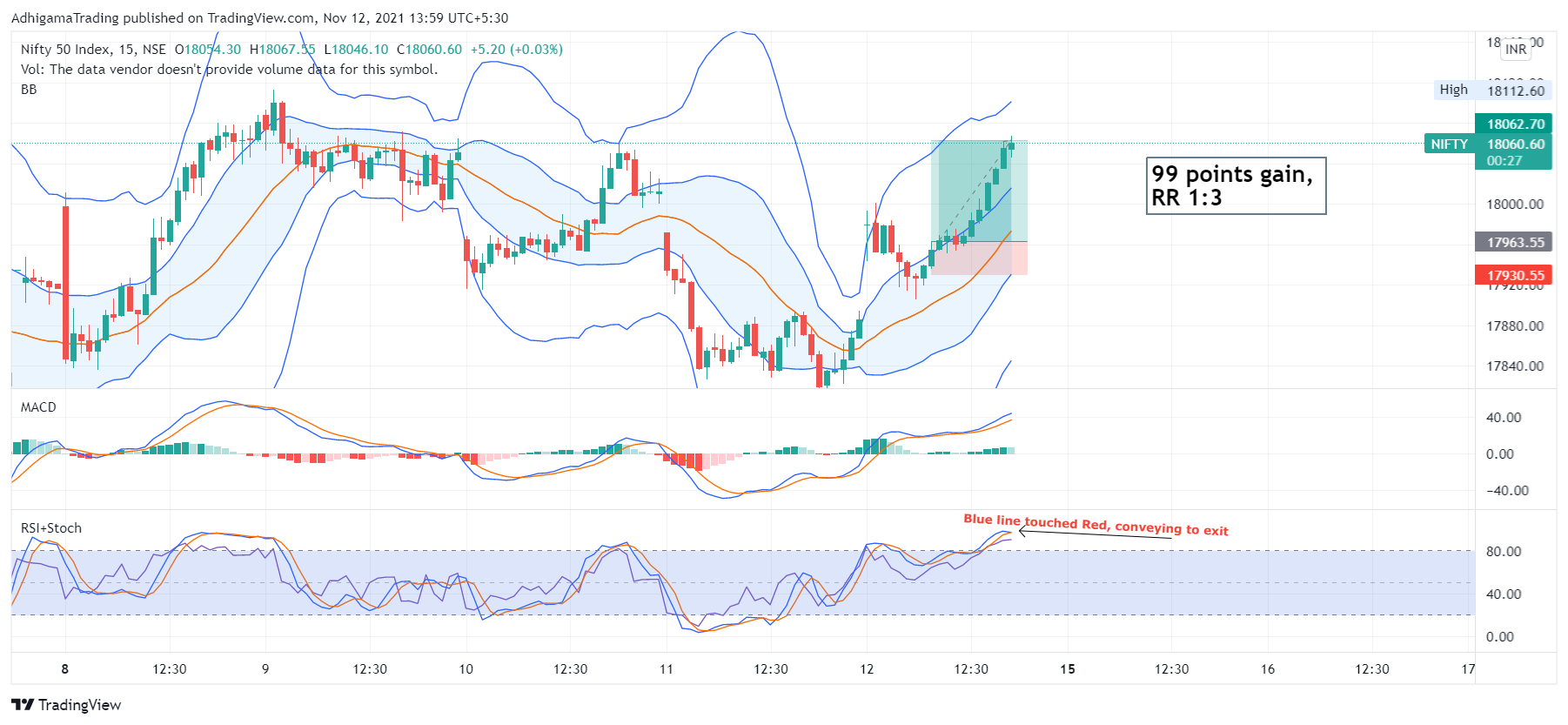Select the MACD indicator label
This screenshot has width=1568, height=725.
38,407
